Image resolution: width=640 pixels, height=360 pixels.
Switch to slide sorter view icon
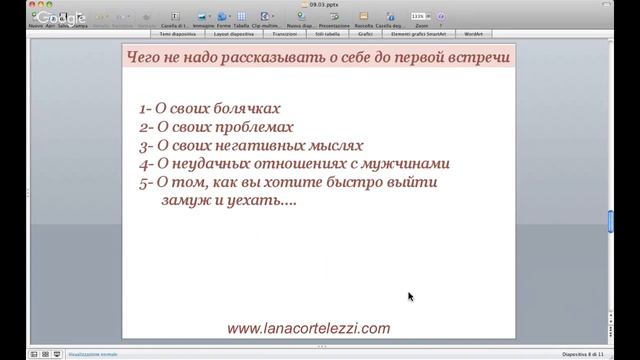click(x=45, y=354)
